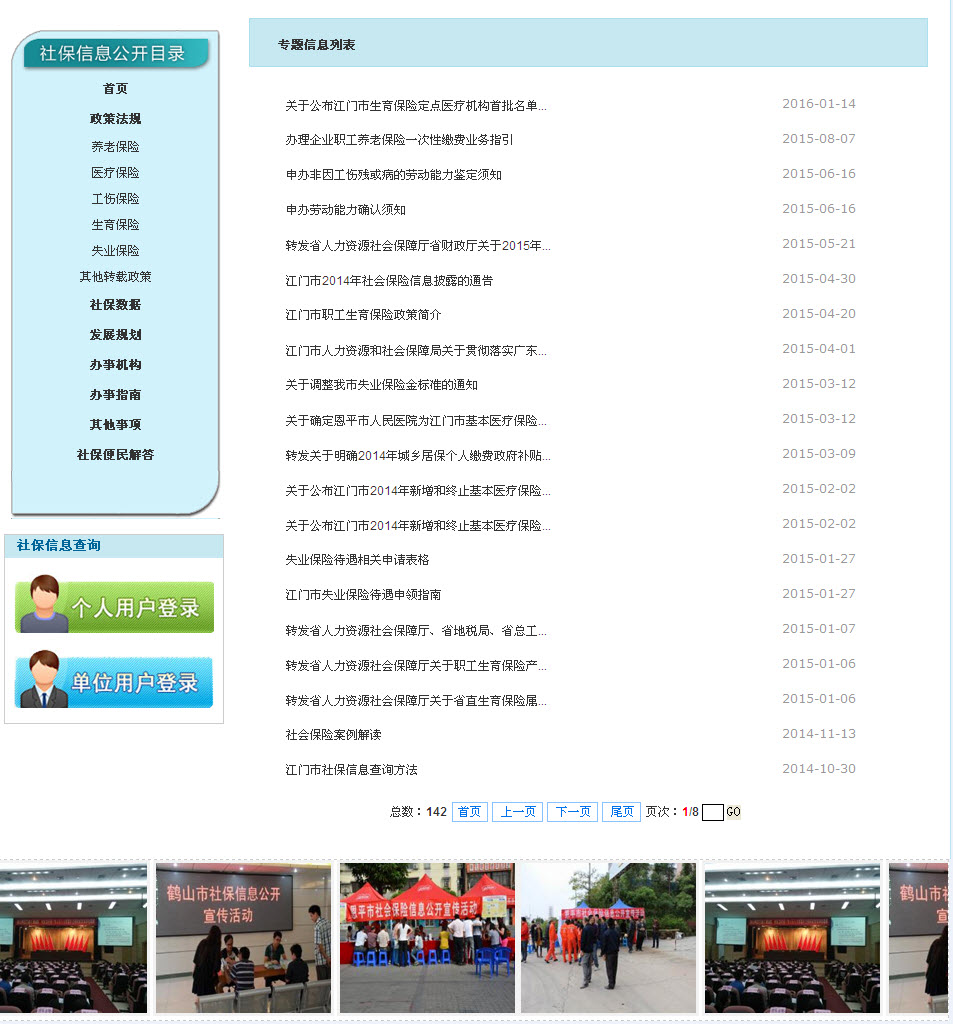Click the red tents outdoor publicity photo
Screen dimensions: 953x1024
point(427,938)
